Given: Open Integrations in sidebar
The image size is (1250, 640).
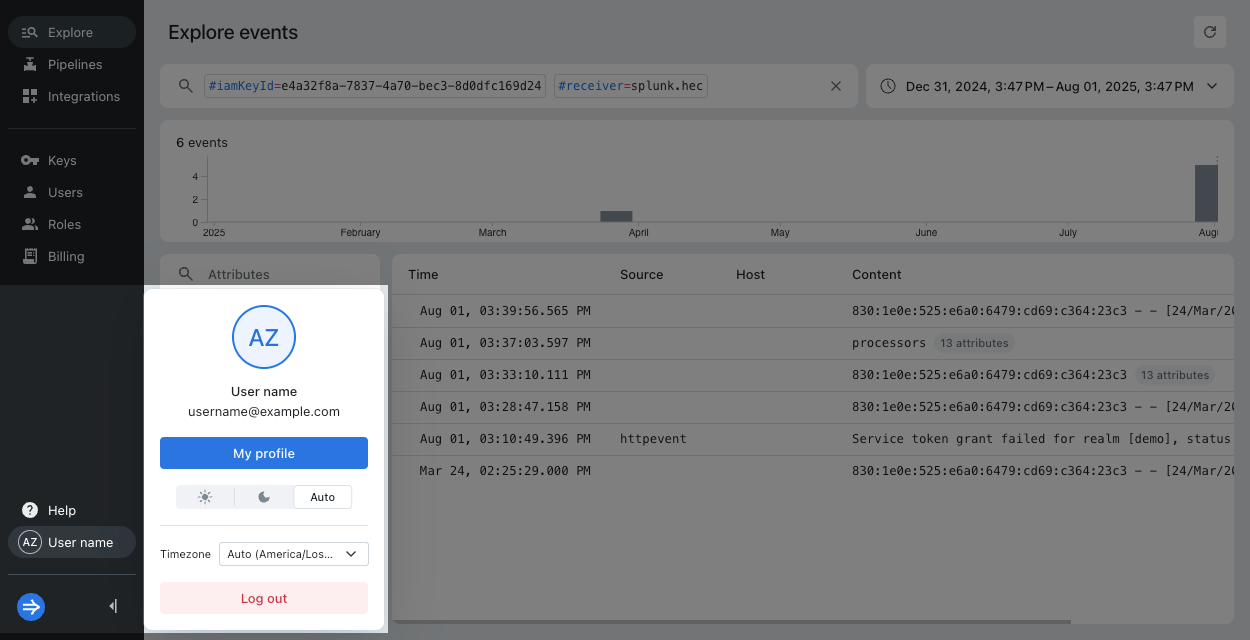Looking at the screenshot, I should [72, 96].
